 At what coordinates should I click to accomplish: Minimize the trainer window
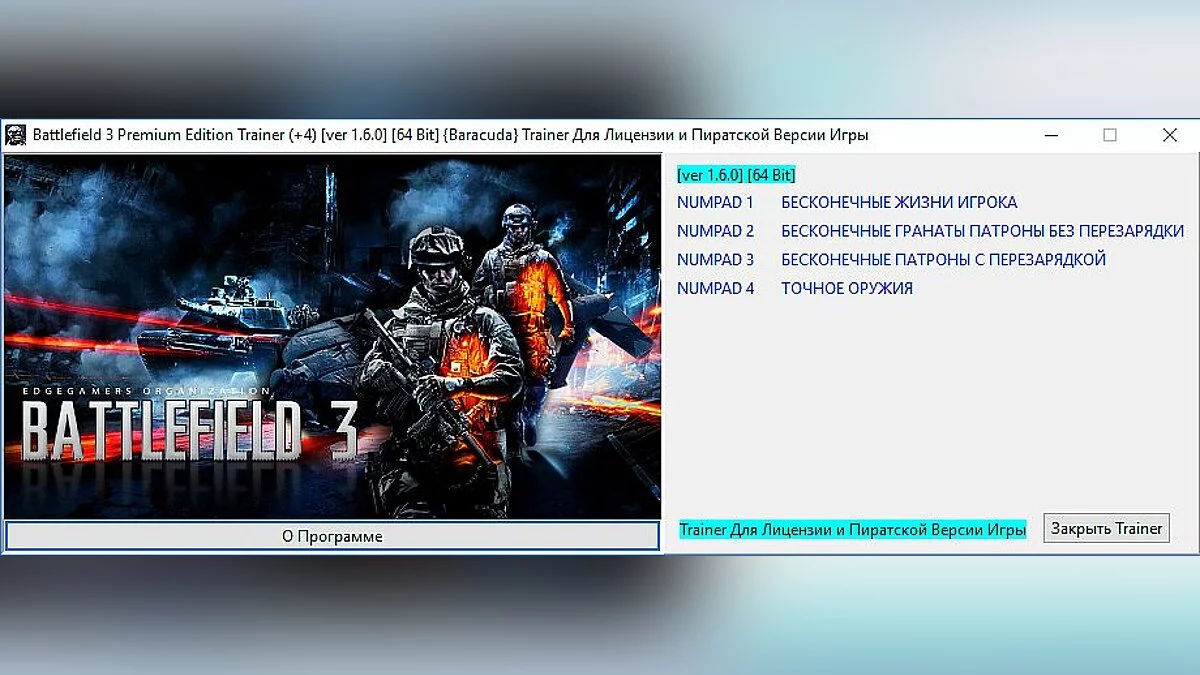(1050, 135)
